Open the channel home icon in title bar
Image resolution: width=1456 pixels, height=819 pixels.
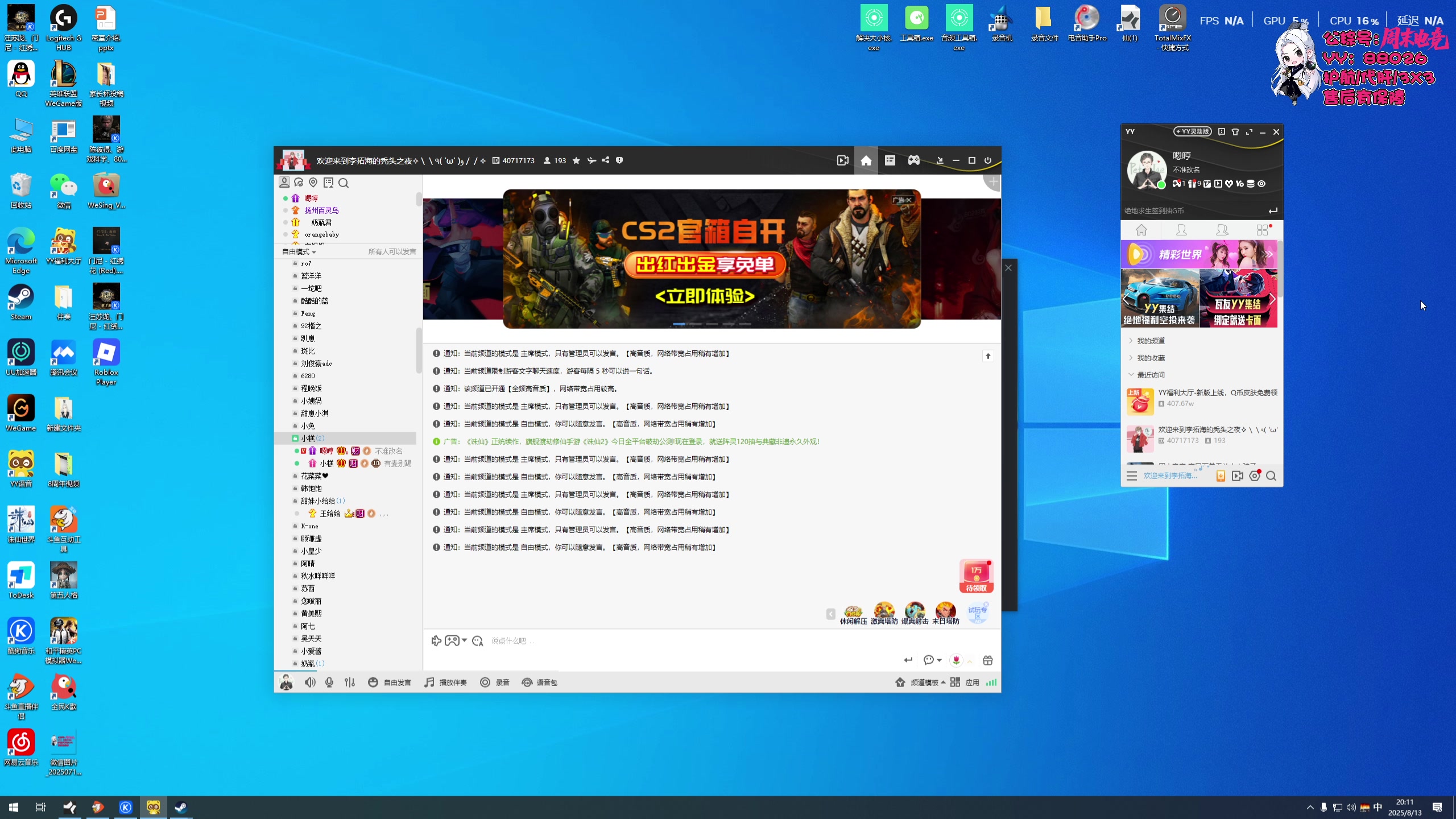click(x=866, y=161)
